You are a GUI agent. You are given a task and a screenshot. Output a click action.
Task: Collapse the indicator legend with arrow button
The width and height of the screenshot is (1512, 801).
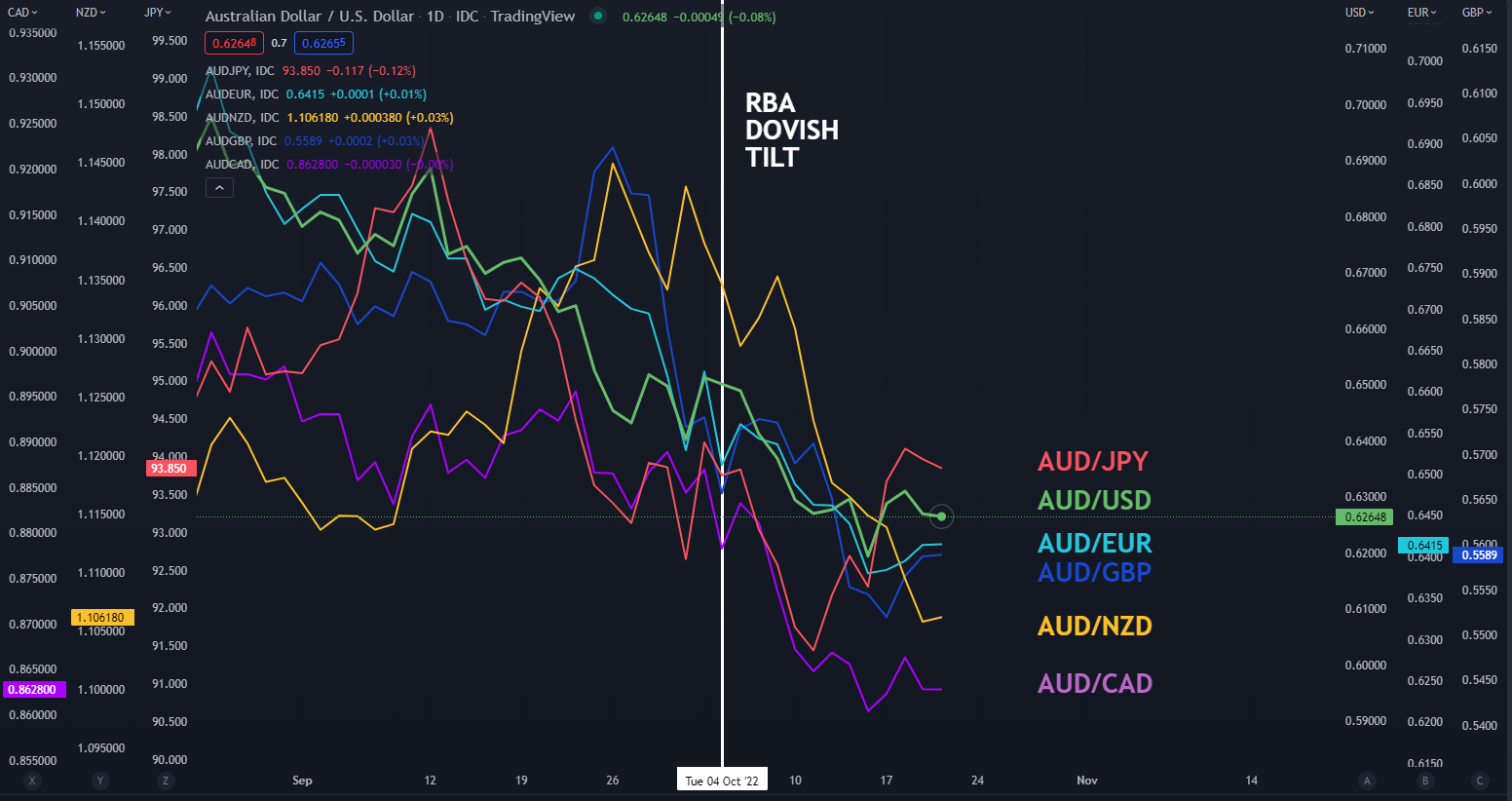(x=219, y=188)
